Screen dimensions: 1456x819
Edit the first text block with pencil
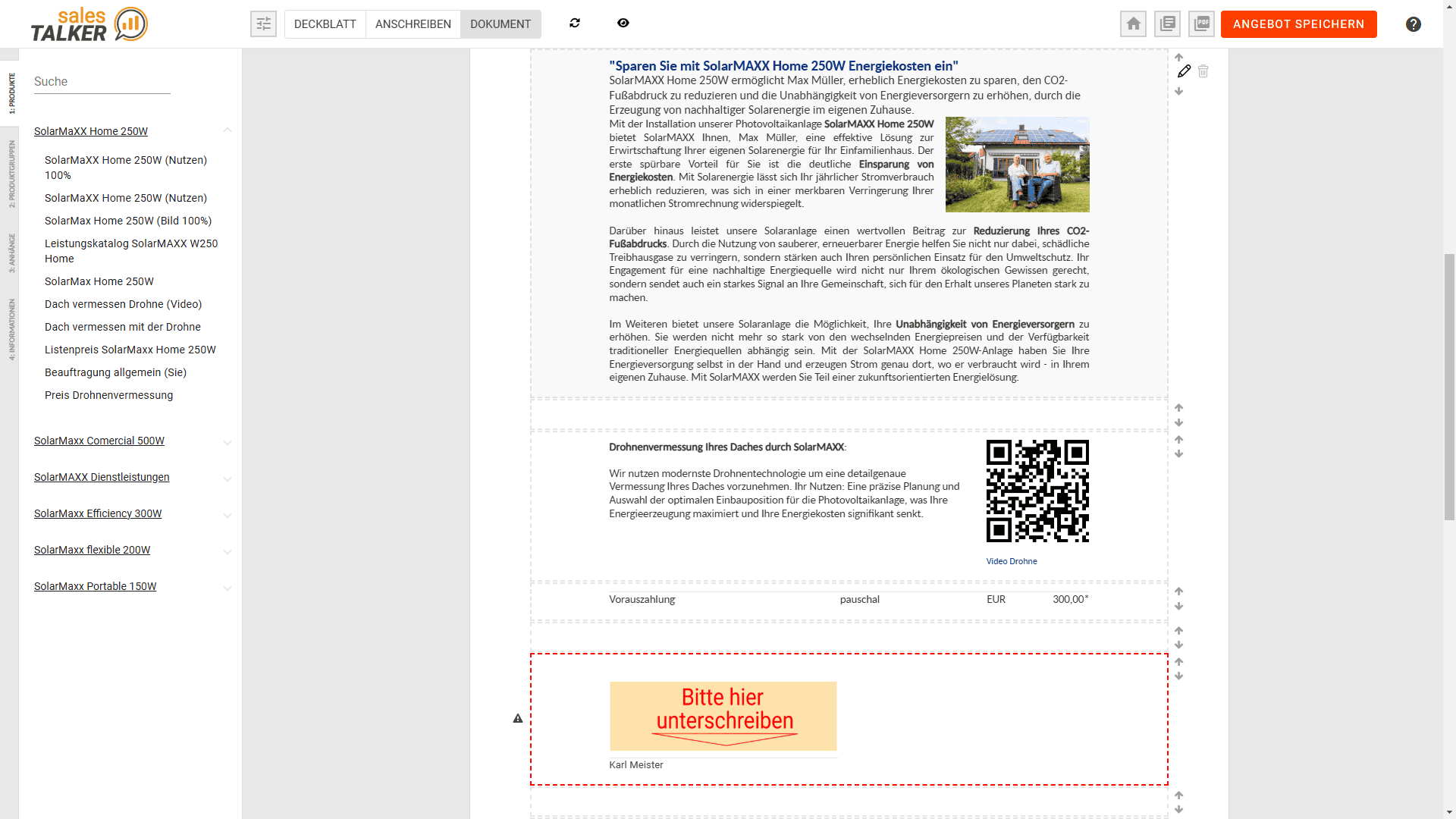tap(1184, 71)
